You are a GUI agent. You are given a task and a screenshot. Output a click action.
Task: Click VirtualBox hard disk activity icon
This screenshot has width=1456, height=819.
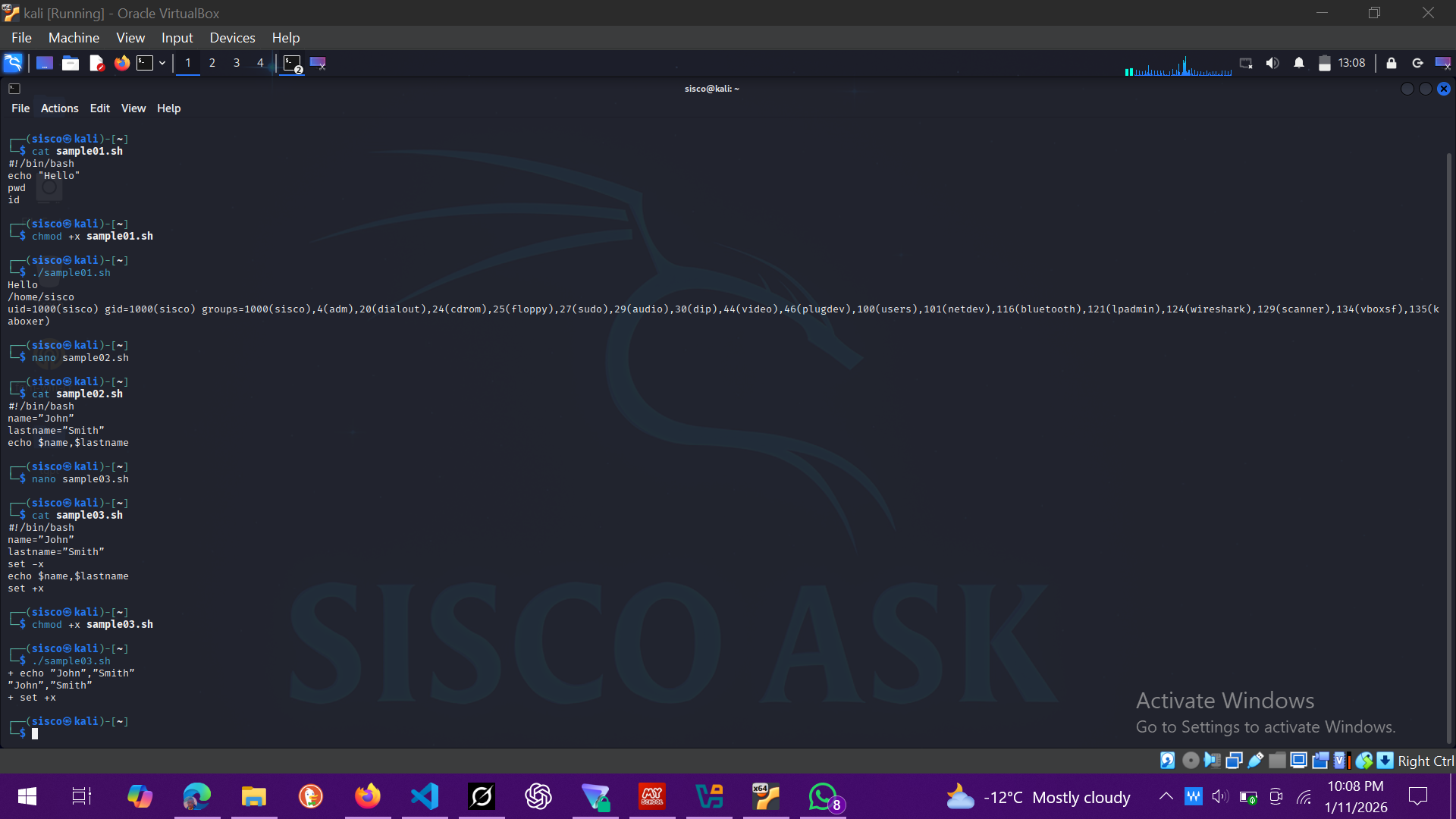point(1168,761)
